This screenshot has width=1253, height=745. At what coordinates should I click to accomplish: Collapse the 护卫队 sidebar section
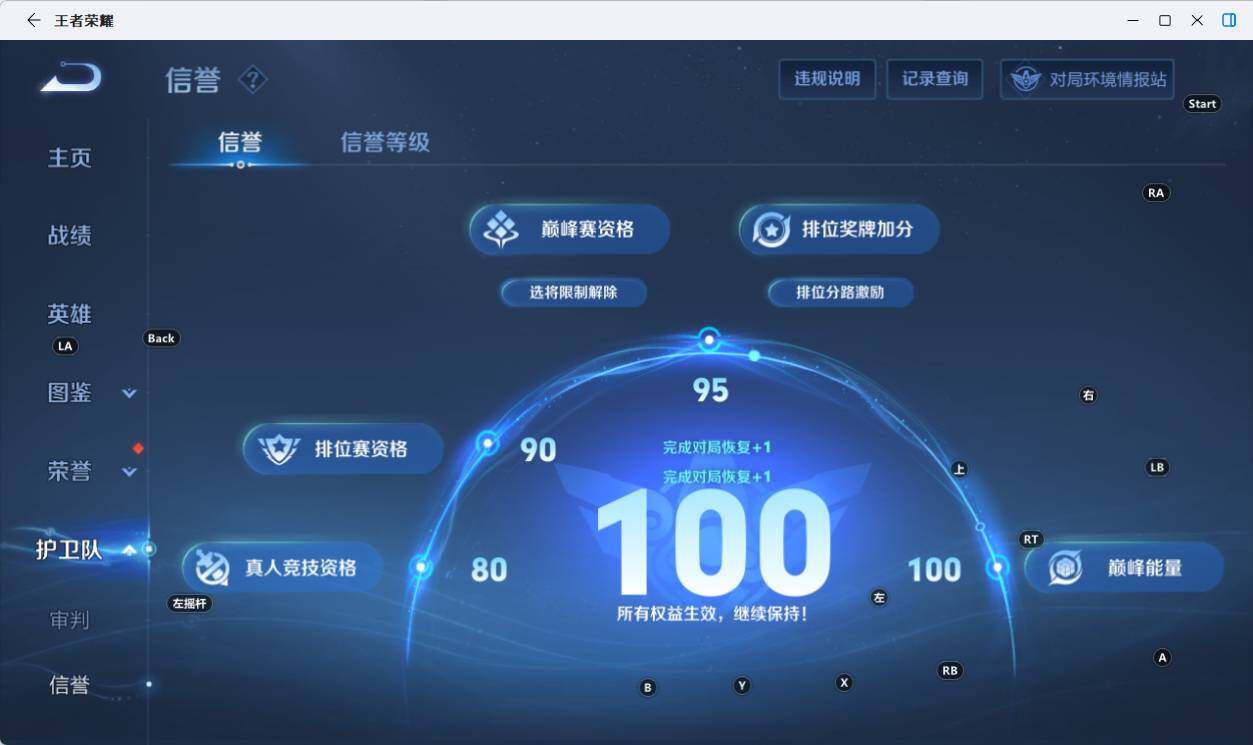pos(128,548)
